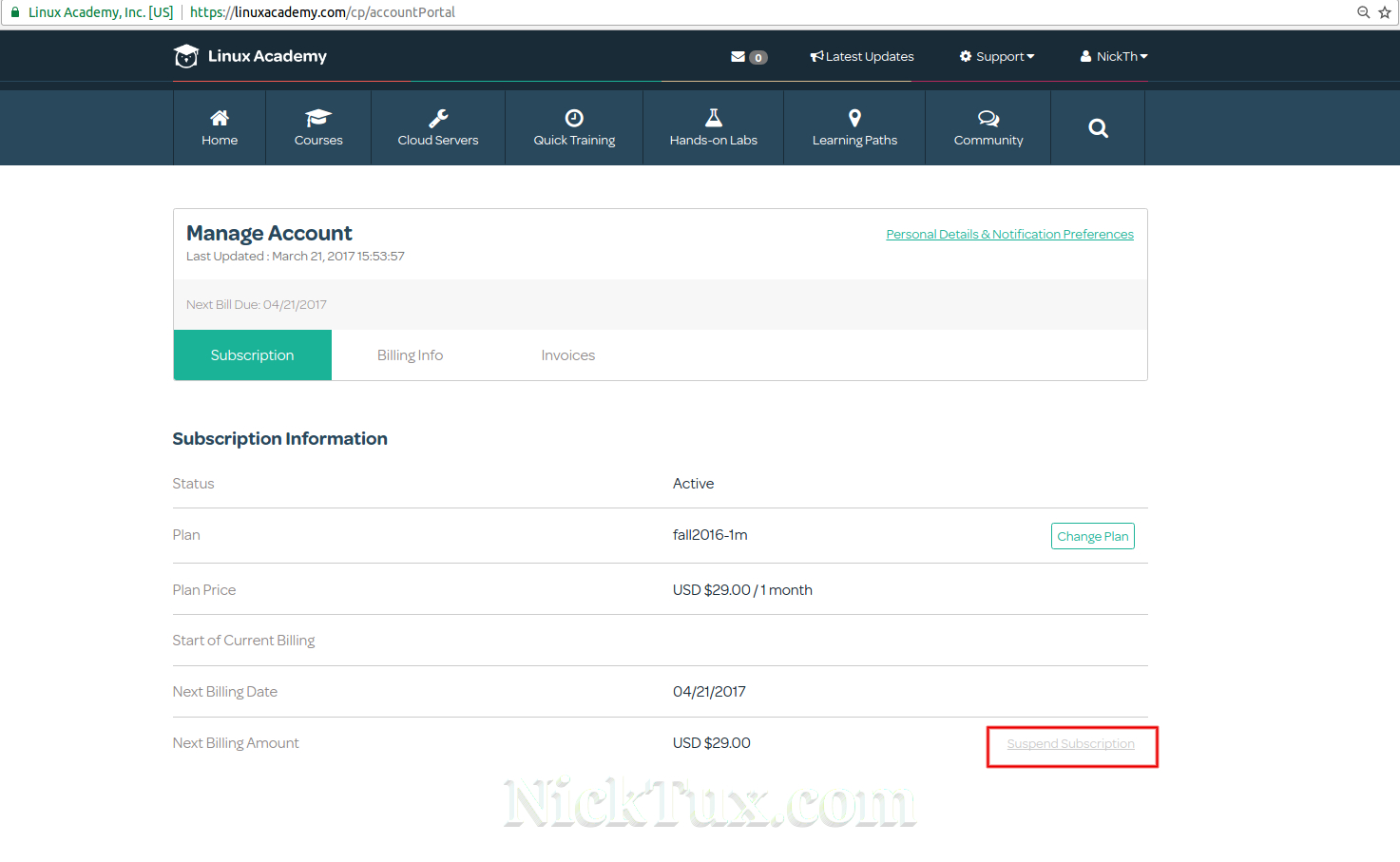Click the Home house icon
1400x862 pixels.
coord(220,118)
